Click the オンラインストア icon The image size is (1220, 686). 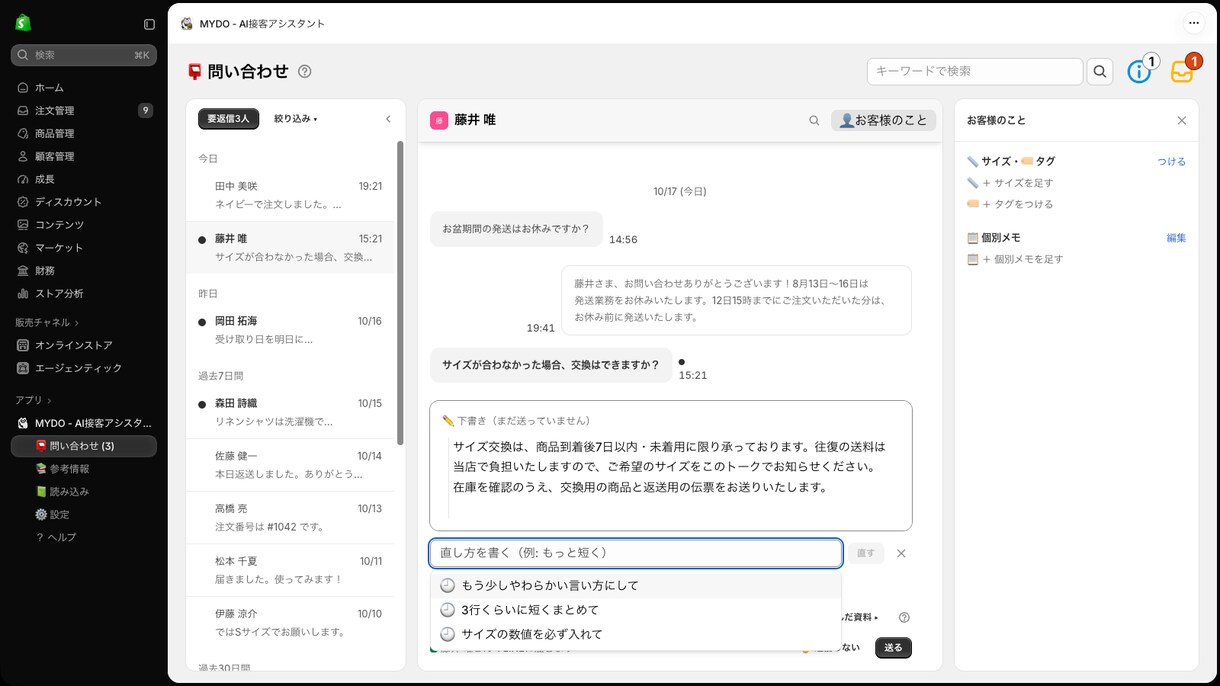point(23,345)
